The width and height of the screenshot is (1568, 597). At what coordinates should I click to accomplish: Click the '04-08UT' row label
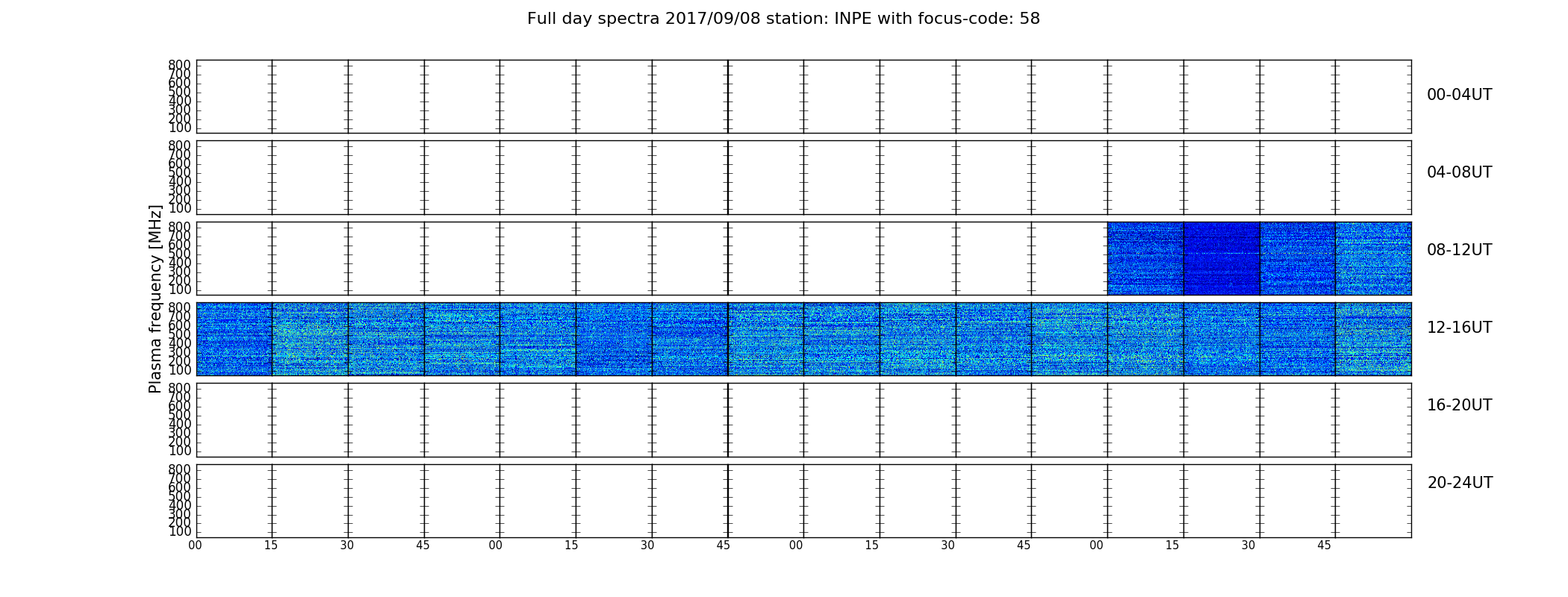[1459, 172]
